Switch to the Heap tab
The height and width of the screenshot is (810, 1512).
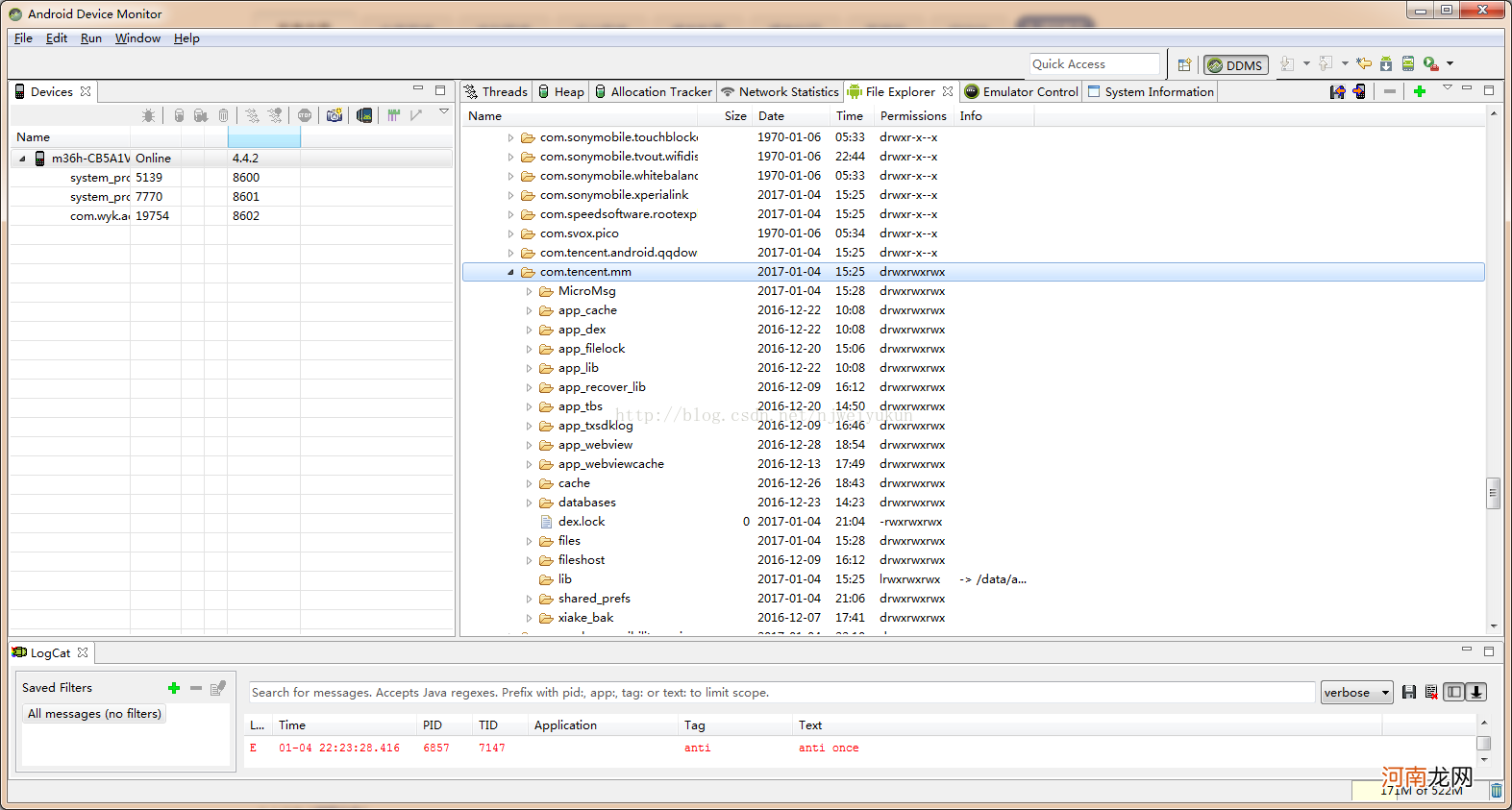click(561, 91)
